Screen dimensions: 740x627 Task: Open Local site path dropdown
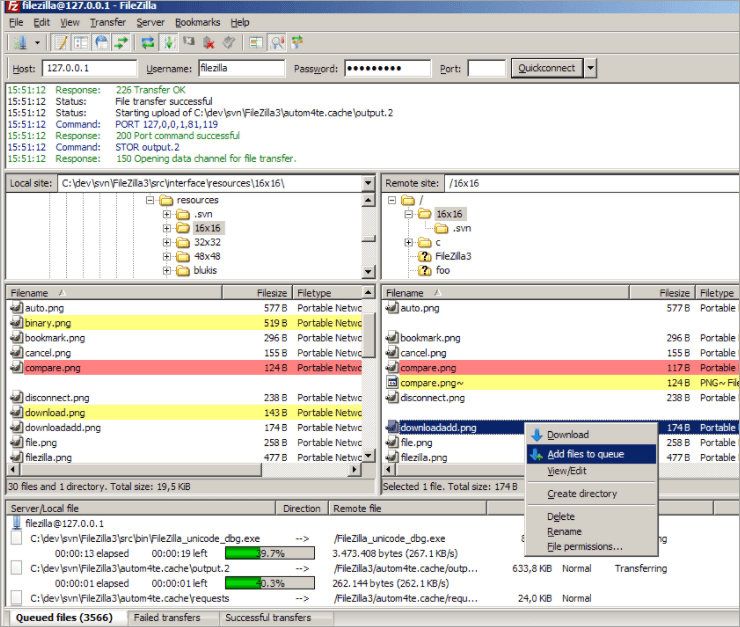tap(369, 183)
